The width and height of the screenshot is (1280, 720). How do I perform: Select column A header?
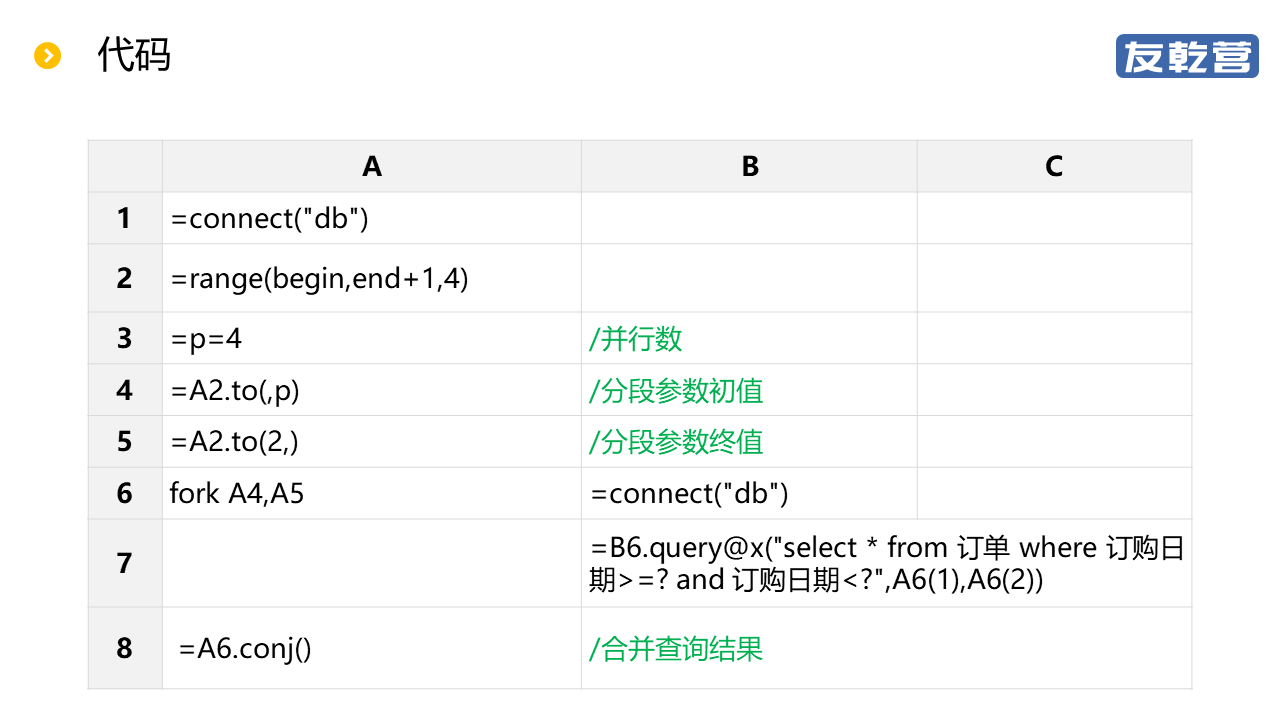[x=372, y=166]
